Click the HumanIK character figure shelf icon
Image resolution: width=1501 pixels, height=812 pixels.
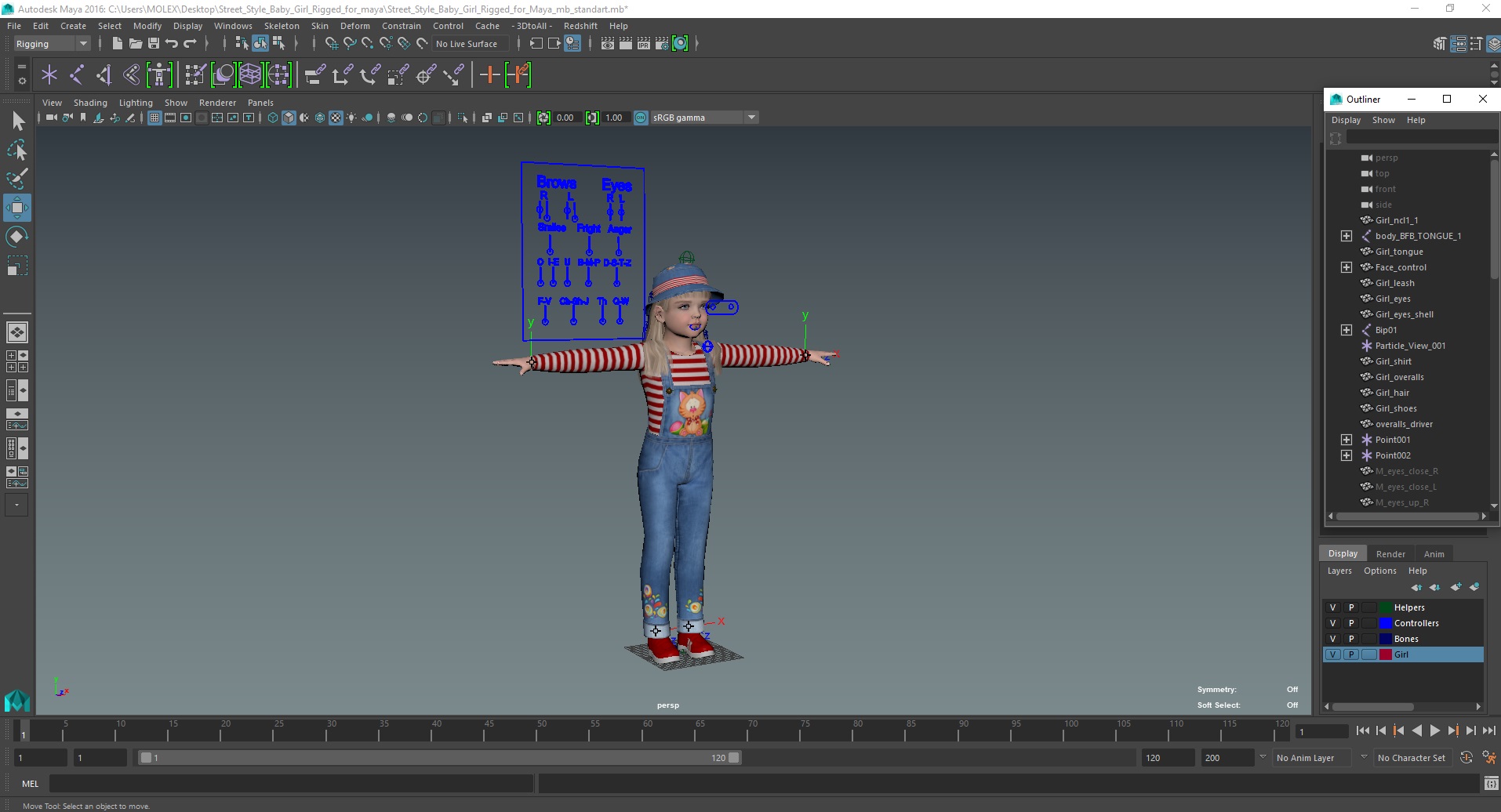click(159, 75)
